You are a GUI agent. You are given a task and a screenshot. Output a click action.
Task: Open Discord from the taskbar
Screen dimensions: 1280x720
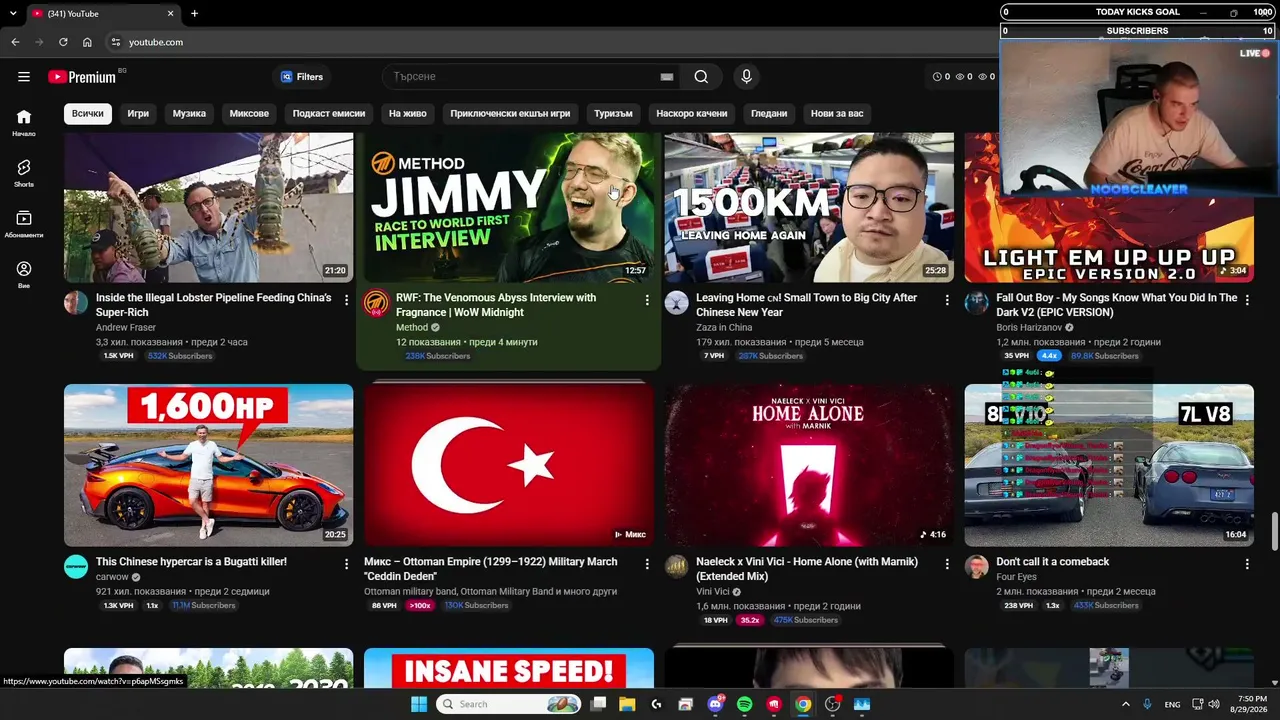pos(715,704)
